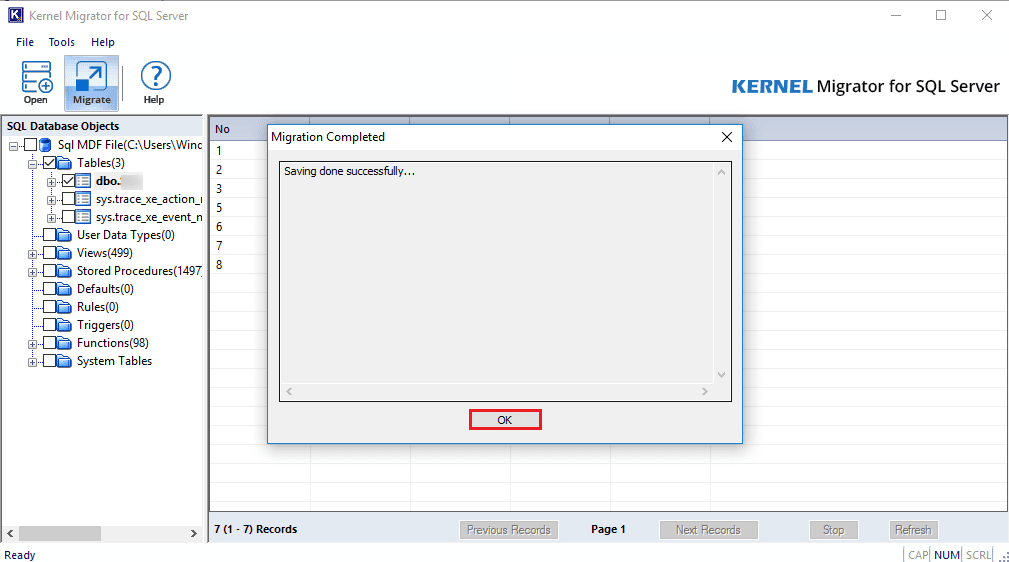Collapse the Tables(3) node

32,164
